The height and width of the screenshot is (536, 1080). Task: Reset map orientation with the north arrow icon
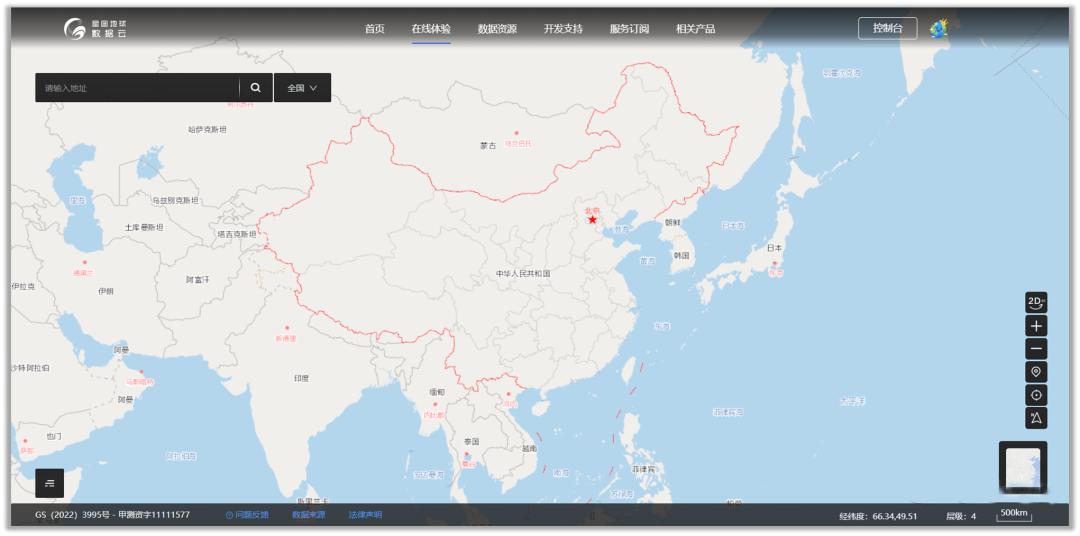coord(1036,418)
